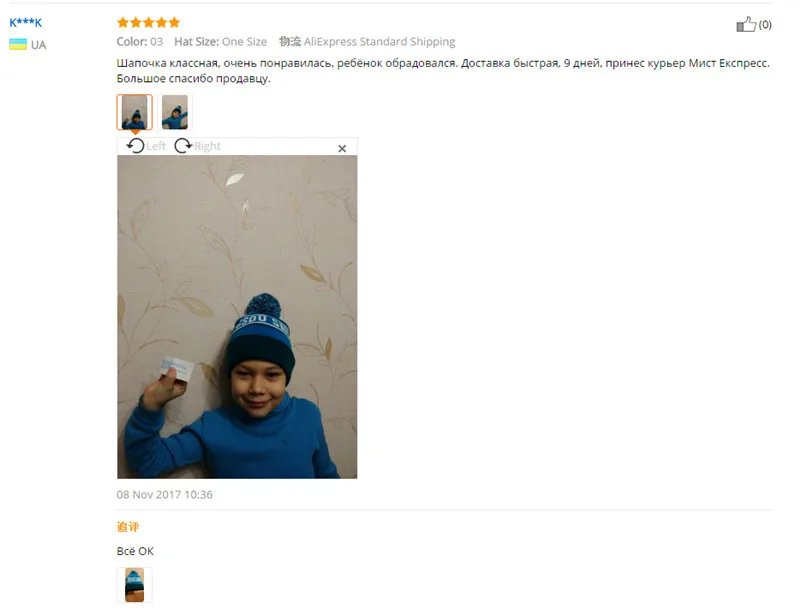
Task: Click the "Left" rotate label
Action: click(156, 146)
